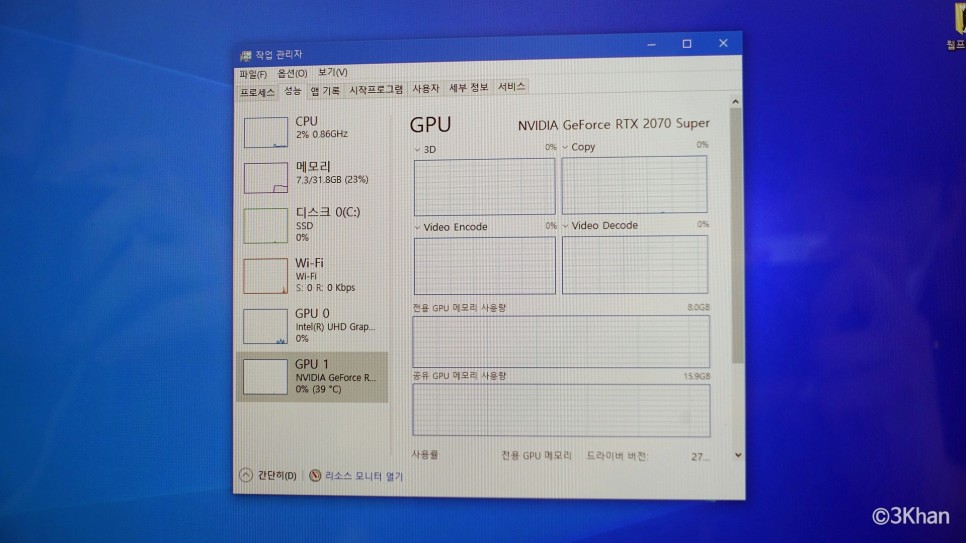The width and height of the screenshot is (966, 543).
Task: Open the 파일(F) menu
Action: pos(253,75)
